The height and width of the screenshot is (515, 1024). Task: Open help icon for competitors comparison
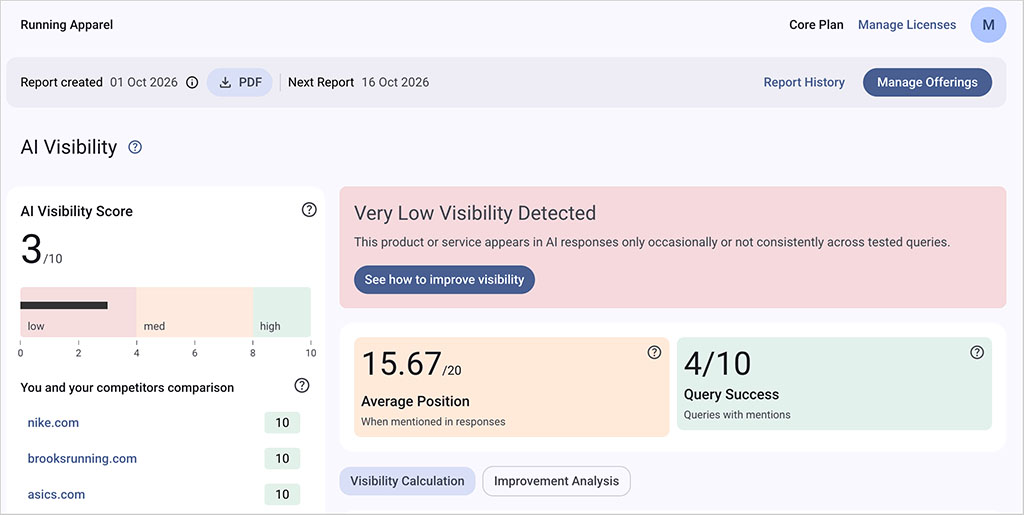[x=302, y=385]
